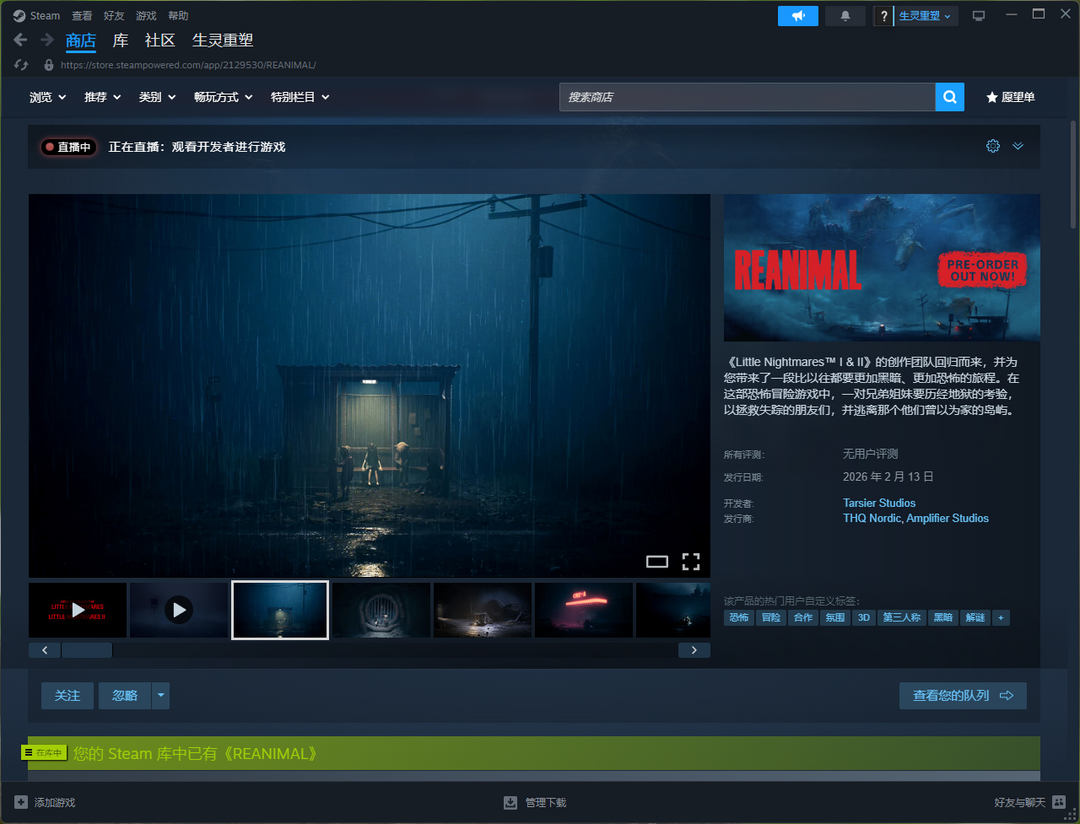1080x824 pixels.
Task: Open Friends and Chat icon
Action: [x=1059, y=802]
